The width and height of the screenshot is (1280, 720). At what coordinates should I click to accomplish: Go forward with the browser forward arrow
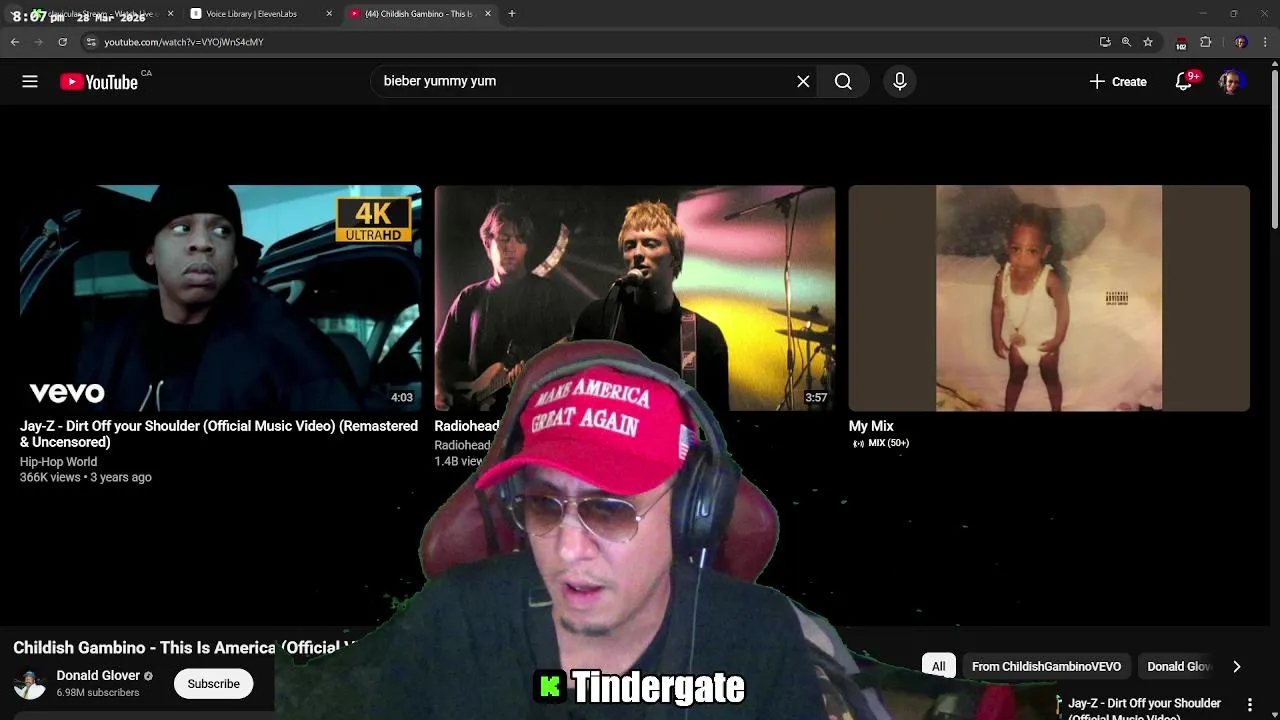click(39, 42)
